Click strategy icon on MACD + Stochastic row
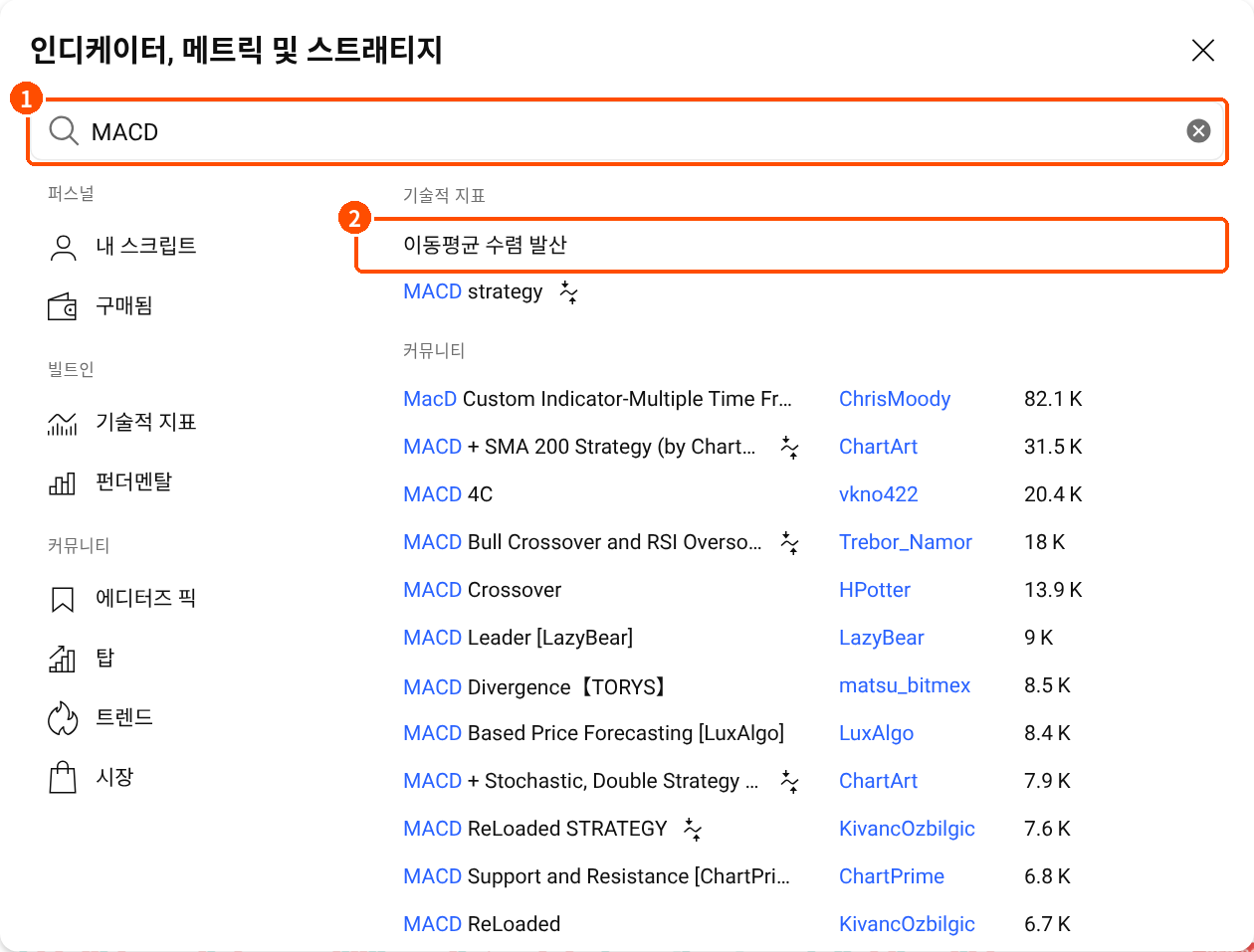This screenshot has height=952, width=1254. pos(789,782)
